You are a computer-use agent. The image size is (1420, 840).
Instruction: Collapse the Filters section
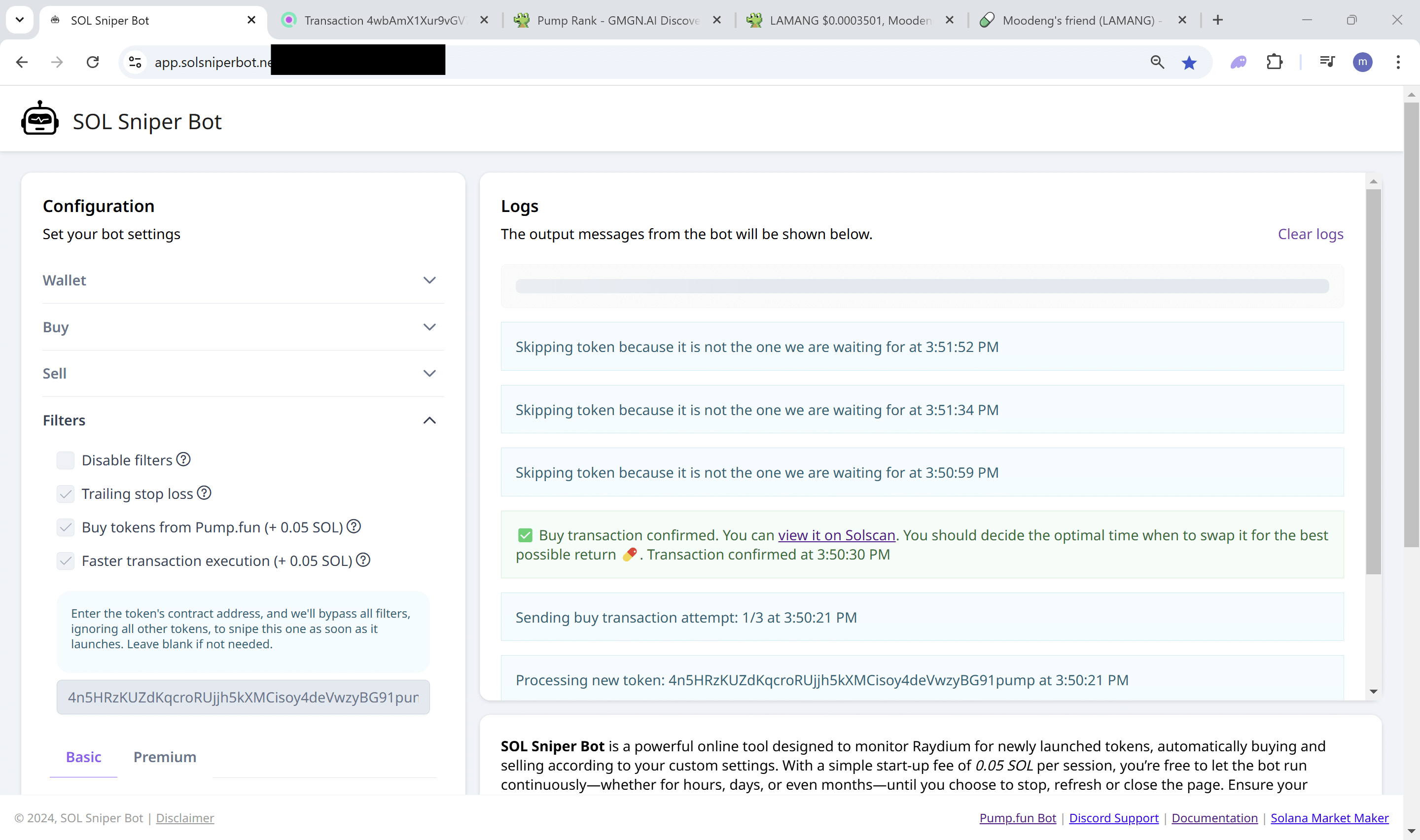[x=243, y=420]
